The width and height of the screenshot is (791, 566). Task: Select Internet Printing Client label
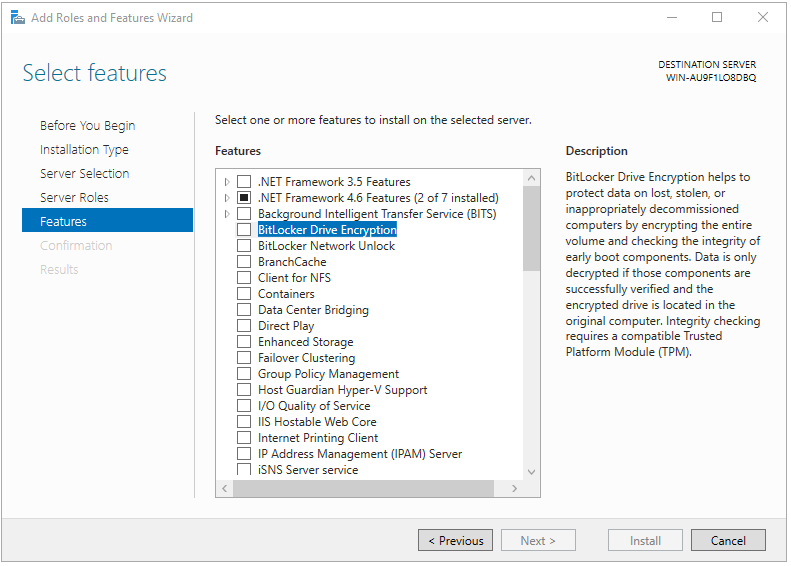pos(318,438)
